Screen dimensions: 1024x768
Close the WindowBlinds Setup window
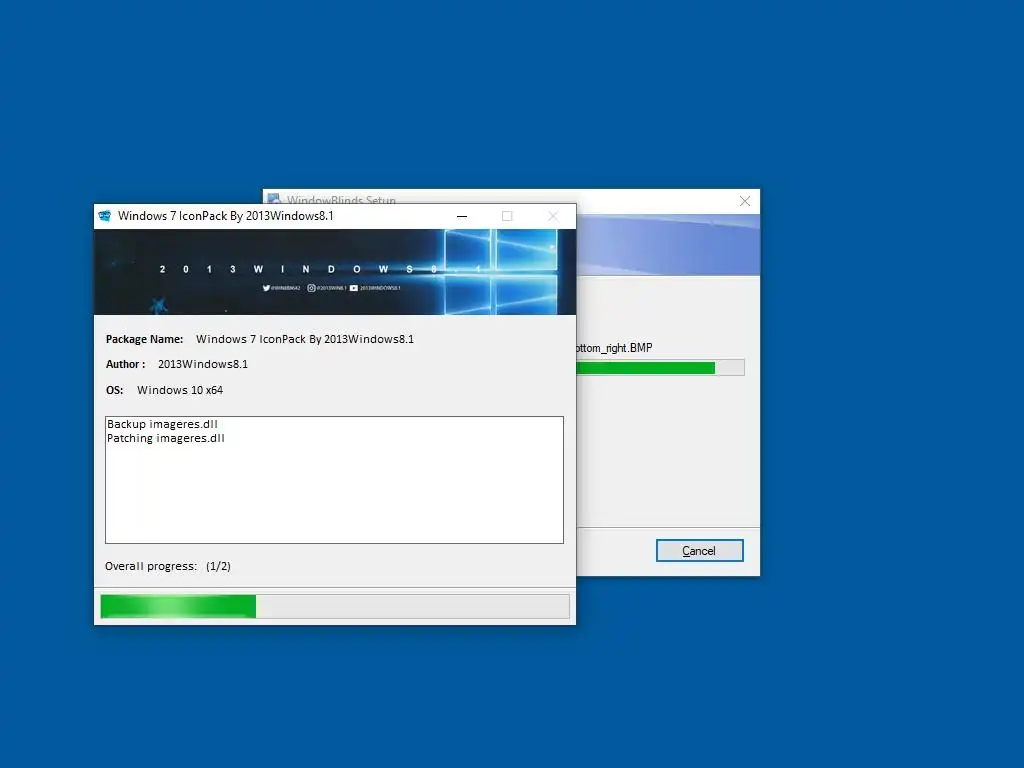[x=744, y=201]
